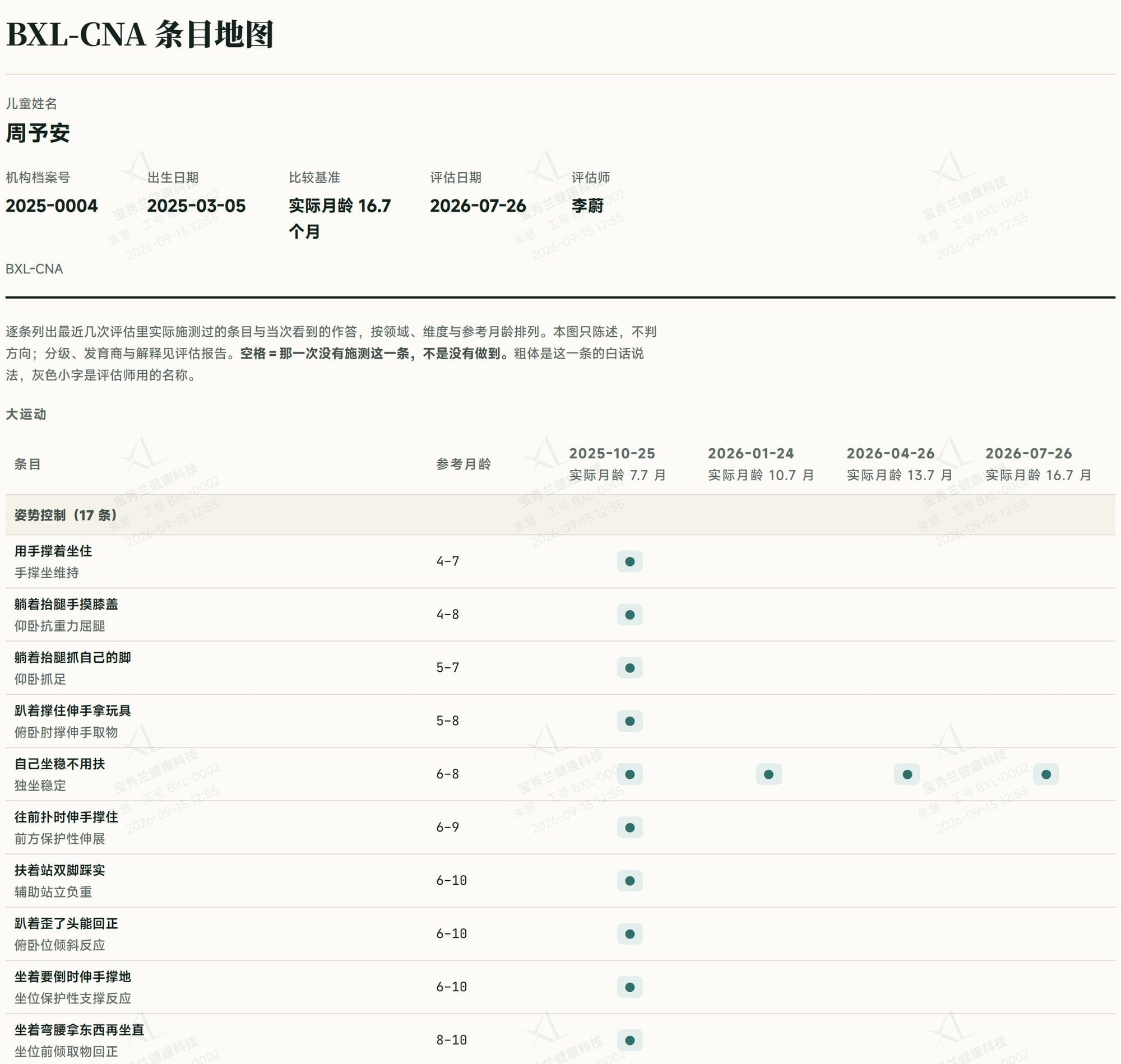Screen dimensions: 1121x1064
Task: Click 自己坐稳不用扶 dot under 2025-10-25
Action: (629, 774)
